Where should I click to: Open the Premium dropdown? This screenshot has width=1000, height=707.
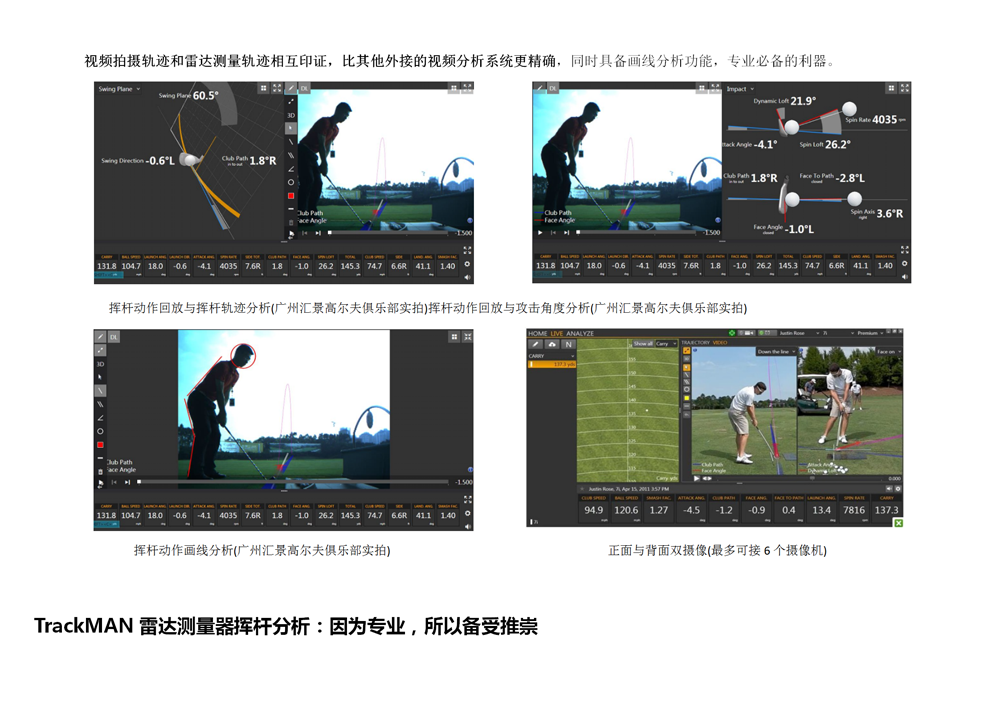871,333
